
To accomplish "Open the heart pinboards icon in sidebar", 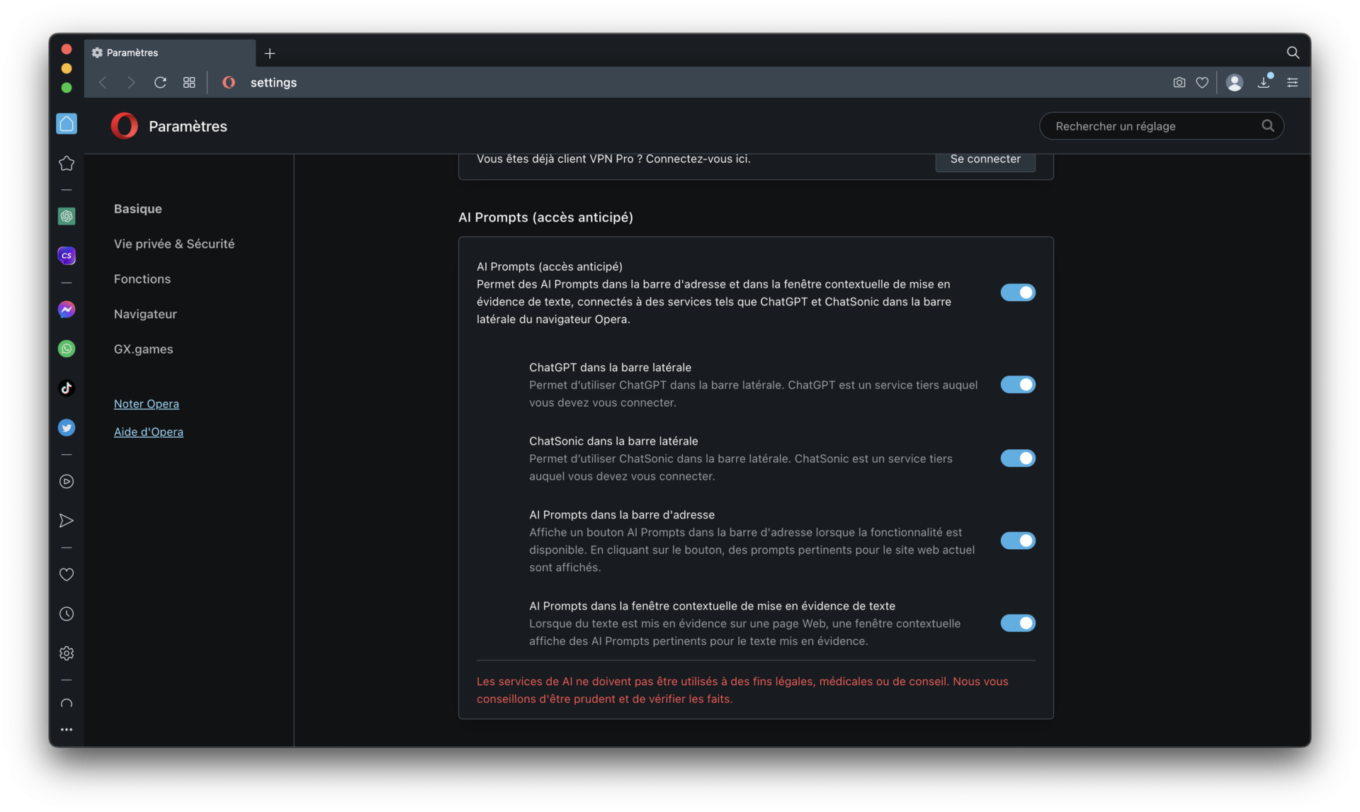I will click(66, 575).
